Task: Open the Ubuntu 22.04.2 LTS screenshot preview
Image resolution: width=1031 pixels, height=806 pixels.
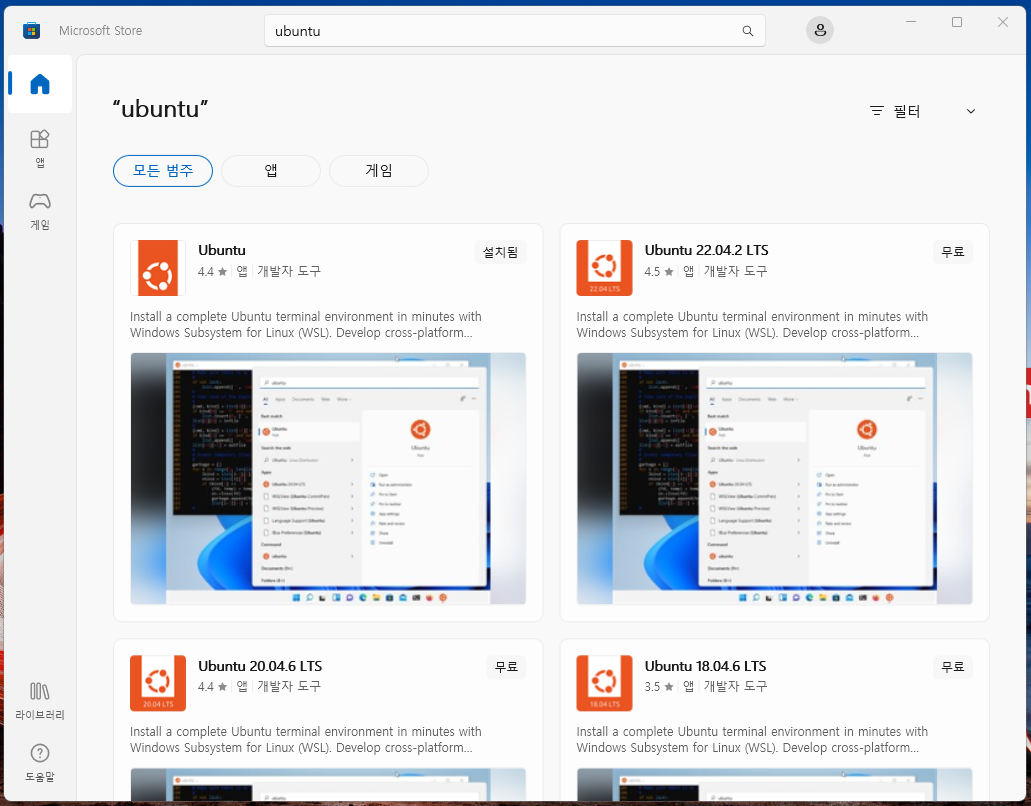Action: [x=775, y=479]
